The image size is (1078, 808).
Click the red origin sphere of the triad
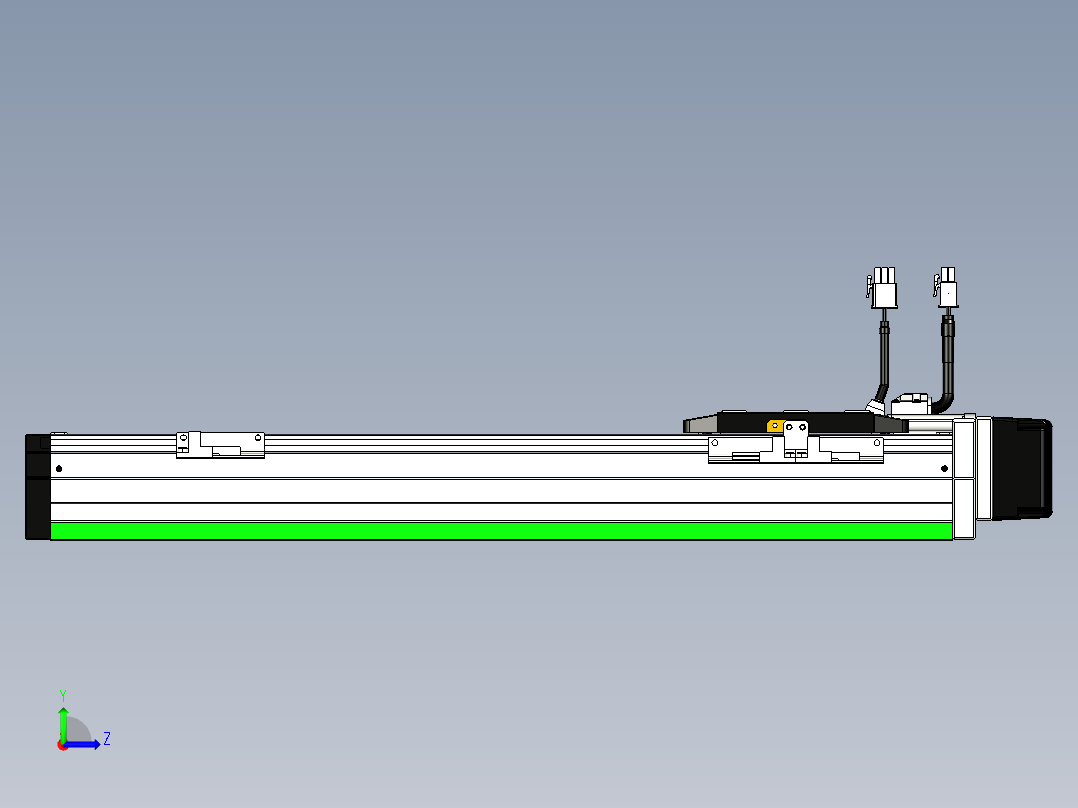[x=63, y=745]
